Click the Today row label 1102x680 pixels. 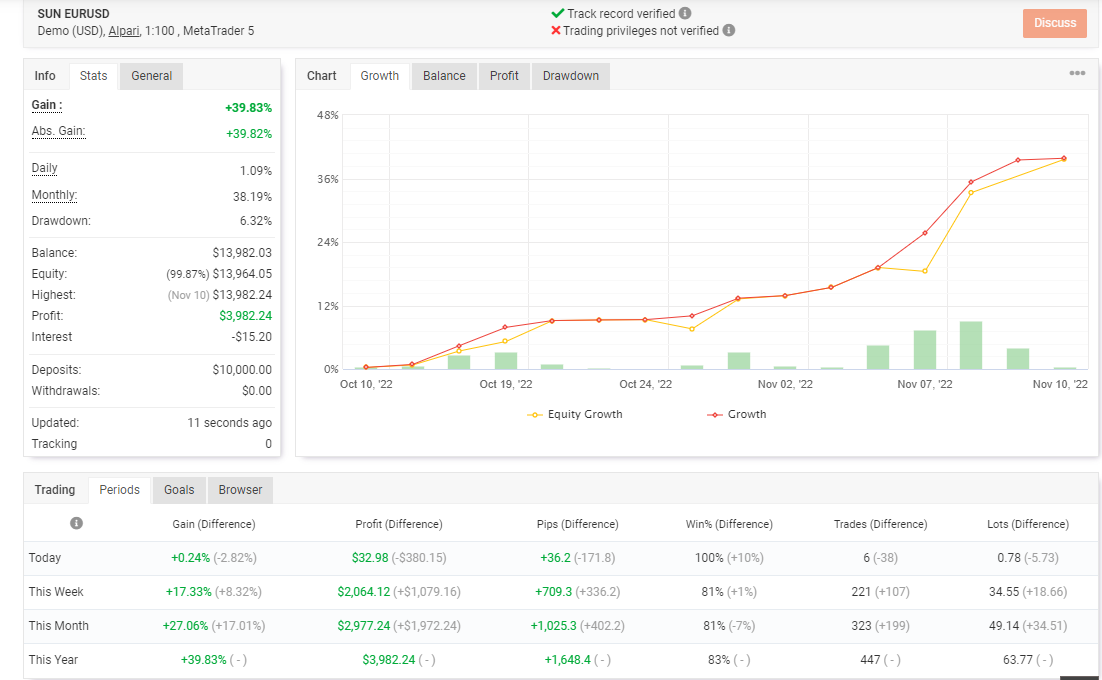(x=45, y=558)
